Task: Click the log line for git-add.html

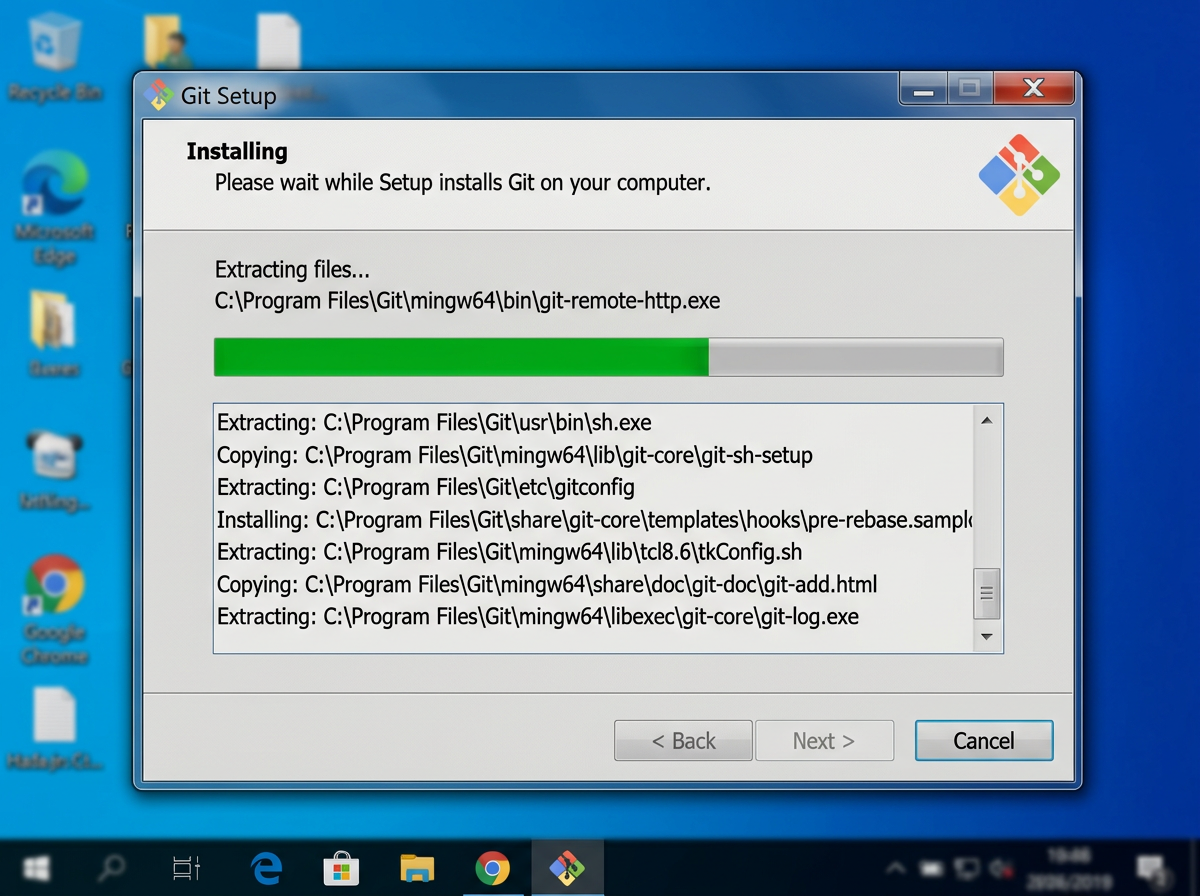Action: point(547,584)
